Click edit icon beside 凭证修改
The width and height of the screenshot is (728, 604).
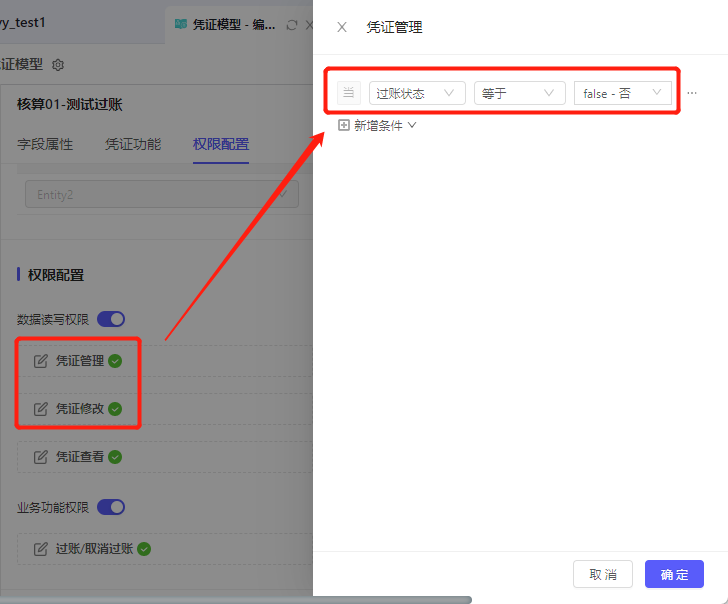tap(41, 409)
